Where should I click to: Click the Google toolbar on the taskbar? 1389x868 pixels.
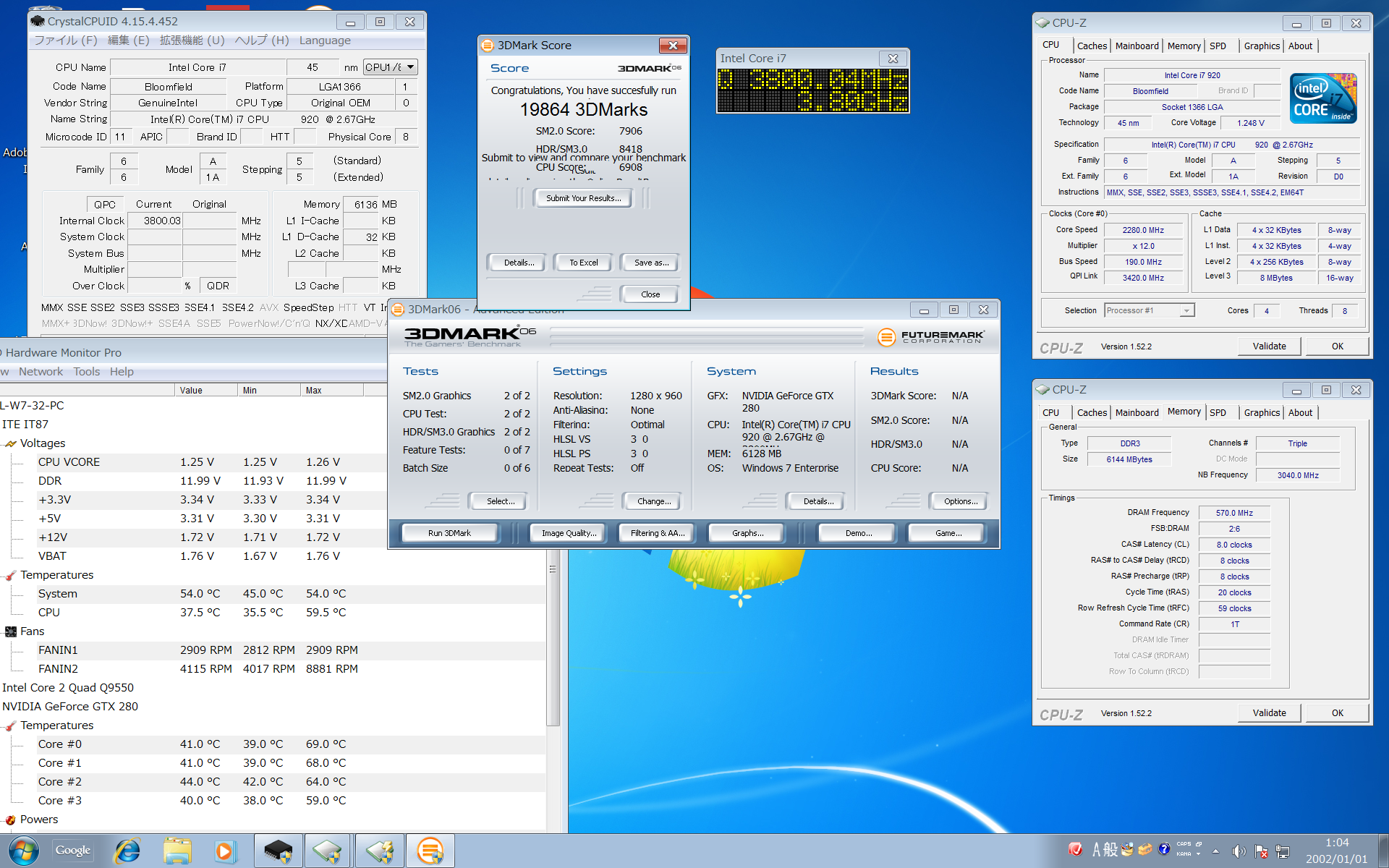click(x=73, y=851)
